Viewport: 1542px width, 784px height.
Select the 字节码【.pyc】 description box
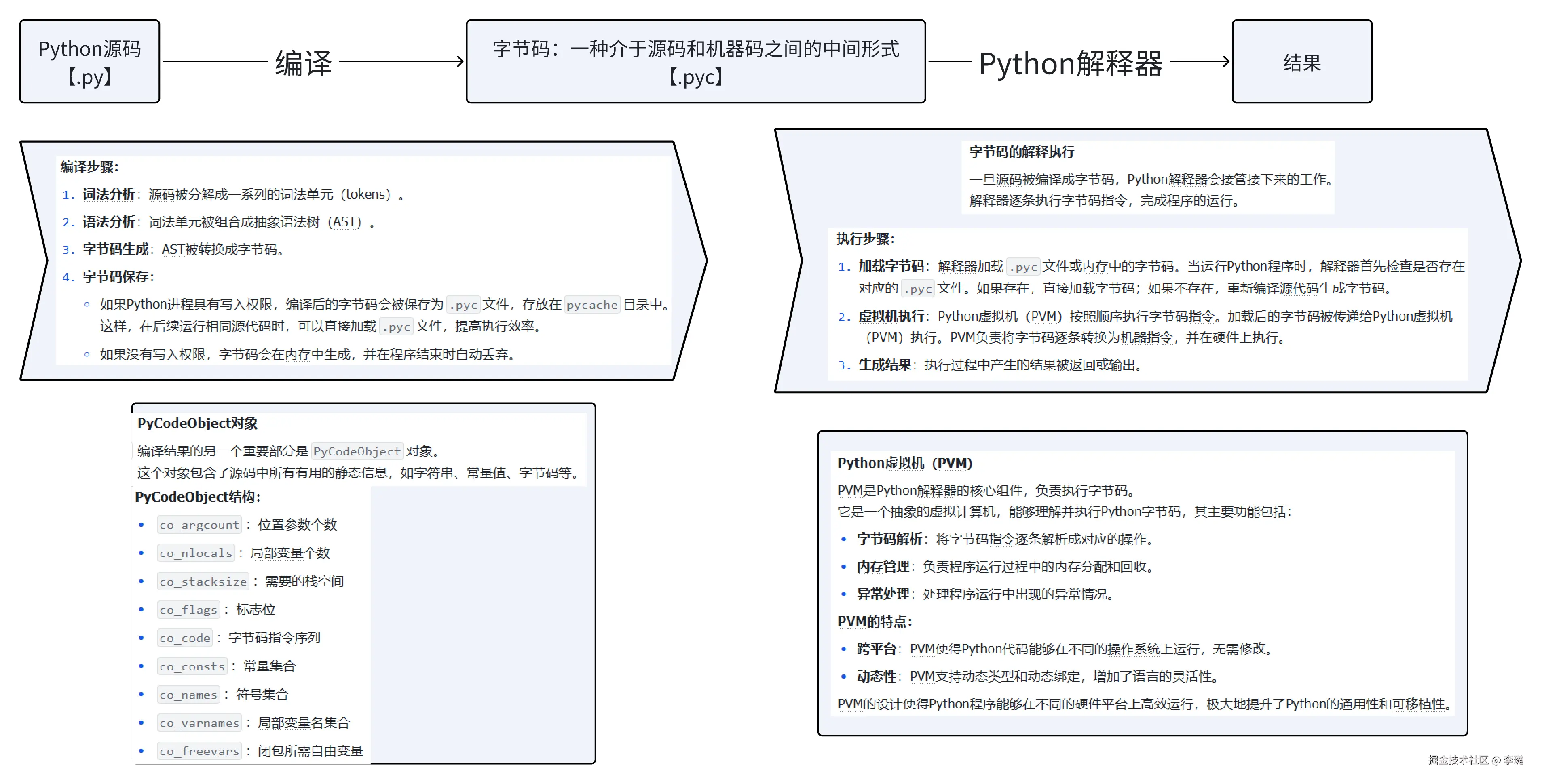695,62
